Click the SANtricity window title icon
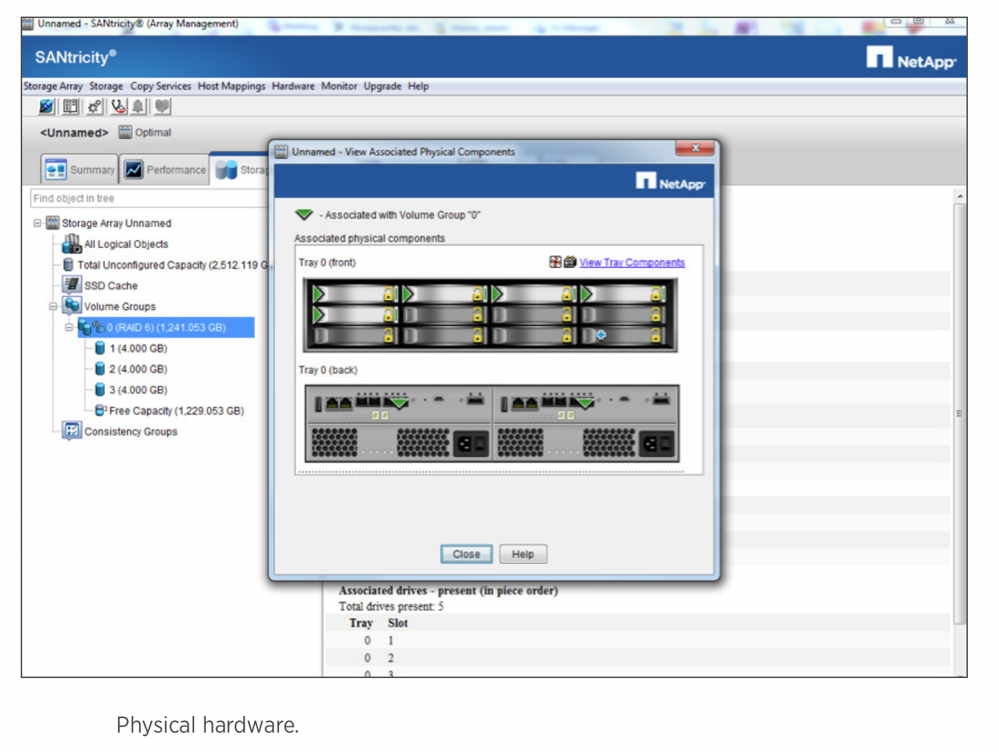Screen dimensions: 999x752 [27, 24]
